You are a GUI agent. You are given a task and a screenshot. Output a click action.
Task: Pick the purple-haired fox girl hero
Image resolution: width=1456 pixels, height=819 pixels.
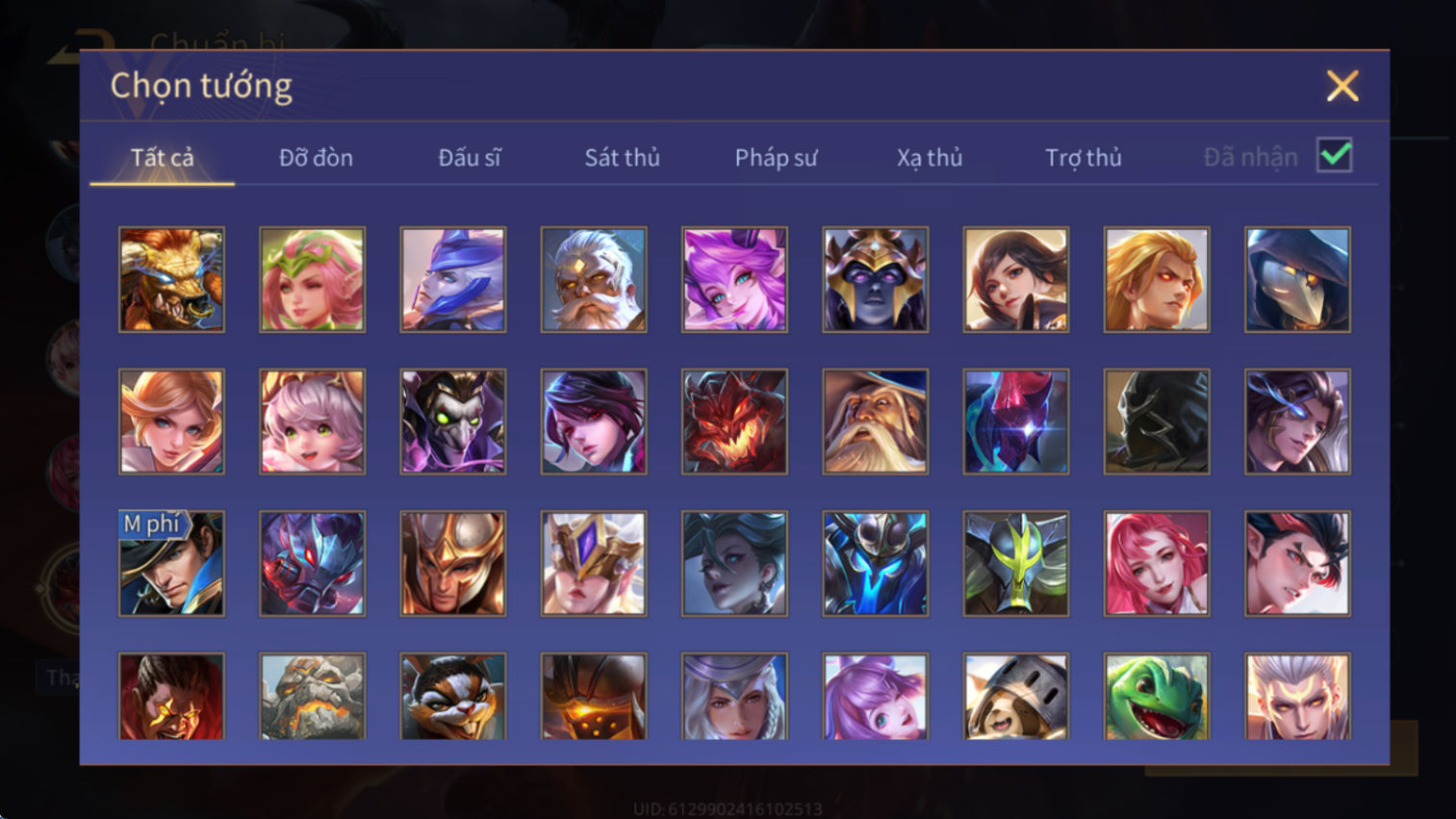(875, 696)
